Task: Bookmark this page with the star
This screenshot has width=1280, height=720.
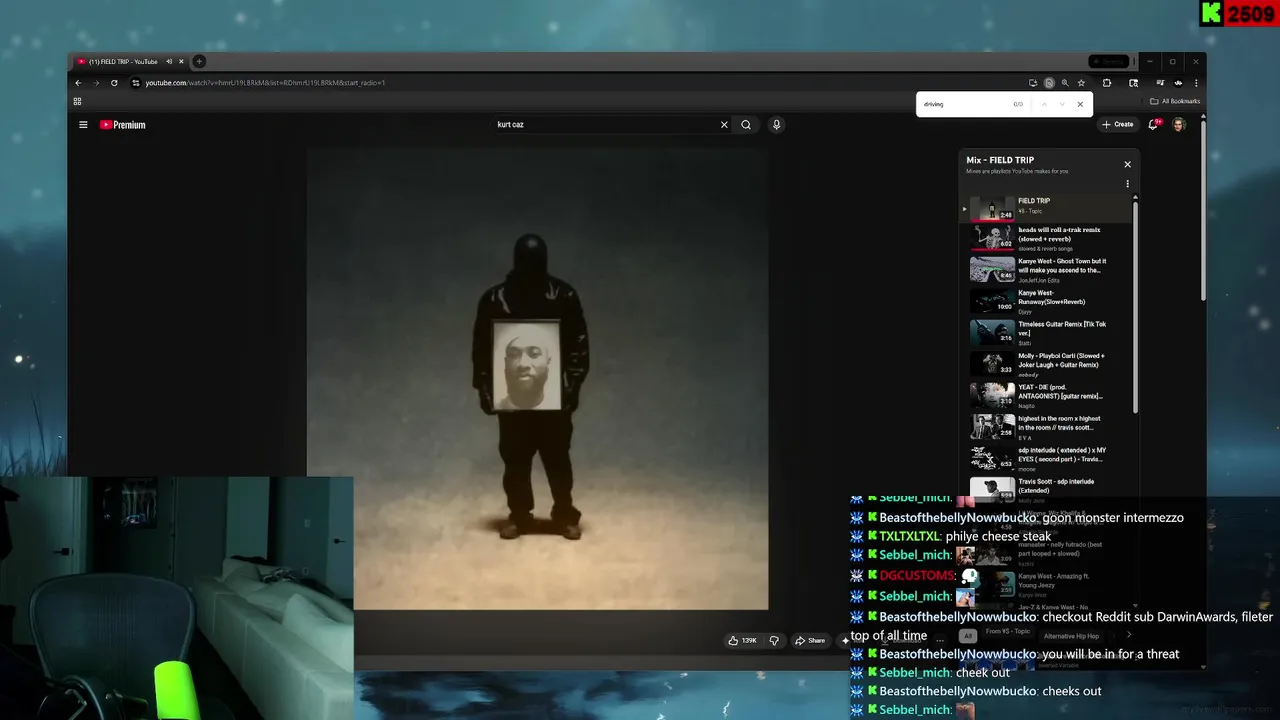Action: 1081,83
